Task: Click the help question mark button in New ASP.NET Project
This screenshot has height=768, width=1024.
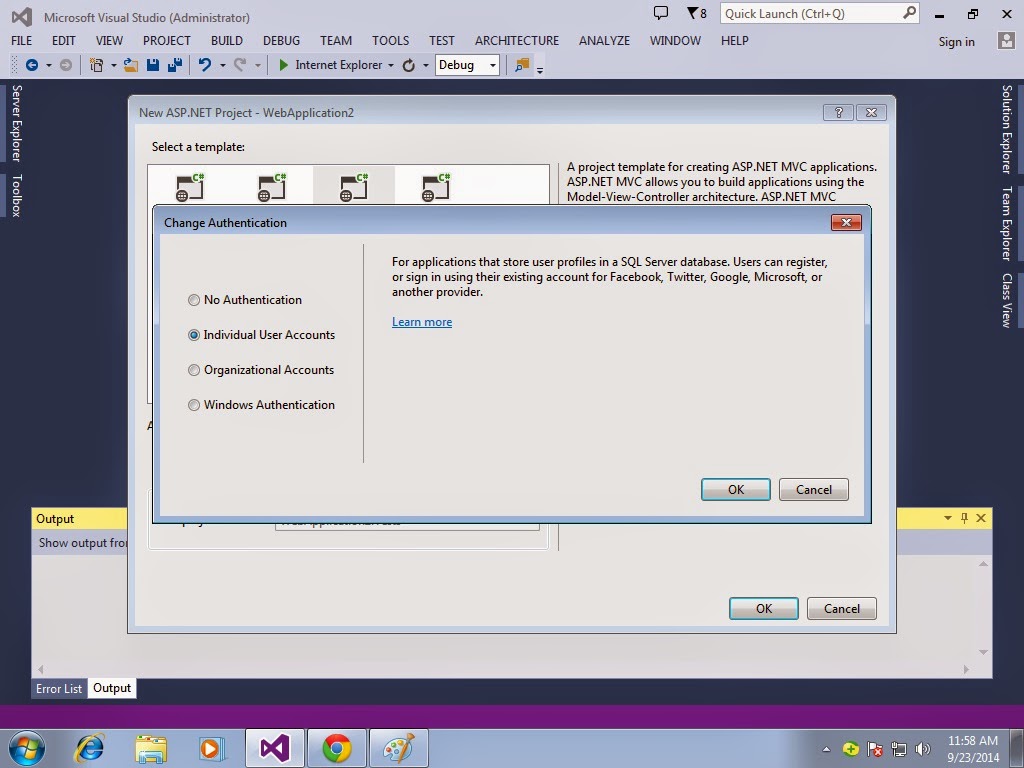Action: point(839,112)
